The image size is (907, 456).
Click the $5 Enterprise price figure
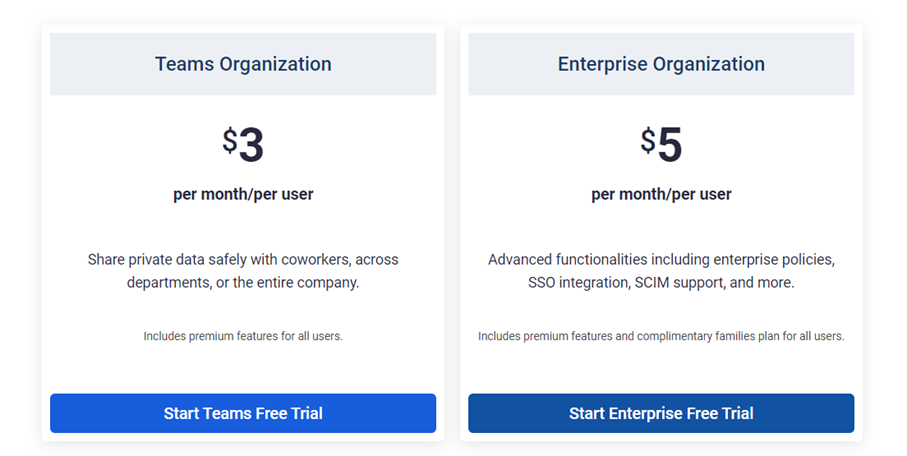pyautogui.click(x=661, y=145)
